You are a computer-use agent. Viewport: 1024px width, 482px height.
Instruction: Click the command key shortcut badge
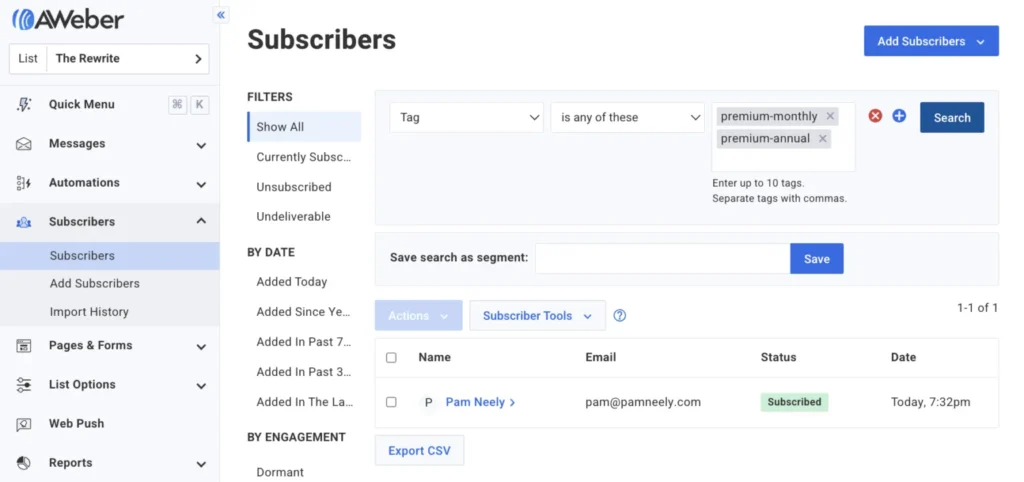coord(177,104)
